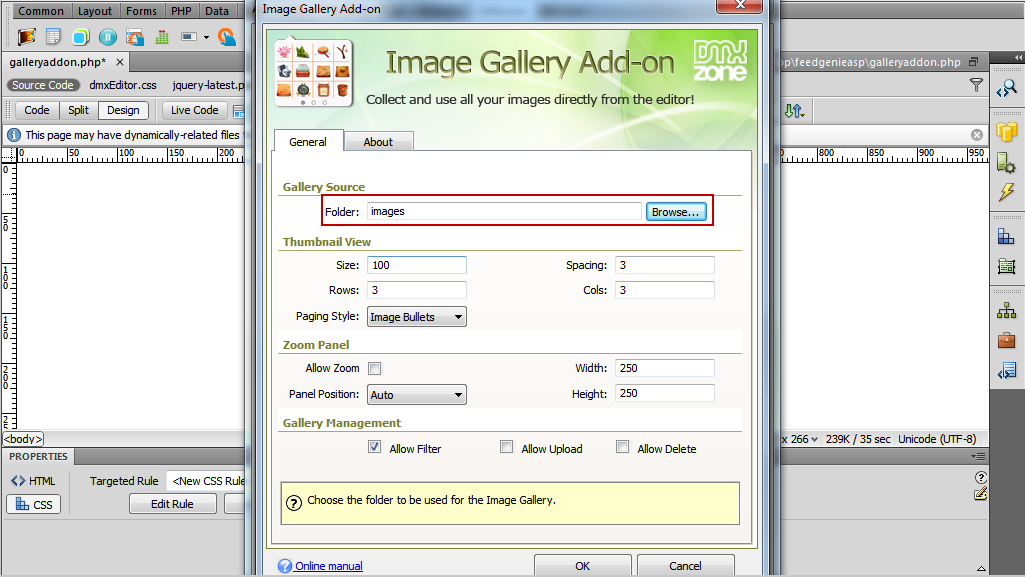Screen dimensions: 1025x577
Task: Open the site map hierarchy panel icon
Action: pyautogui.click(x=1007, y=310)
